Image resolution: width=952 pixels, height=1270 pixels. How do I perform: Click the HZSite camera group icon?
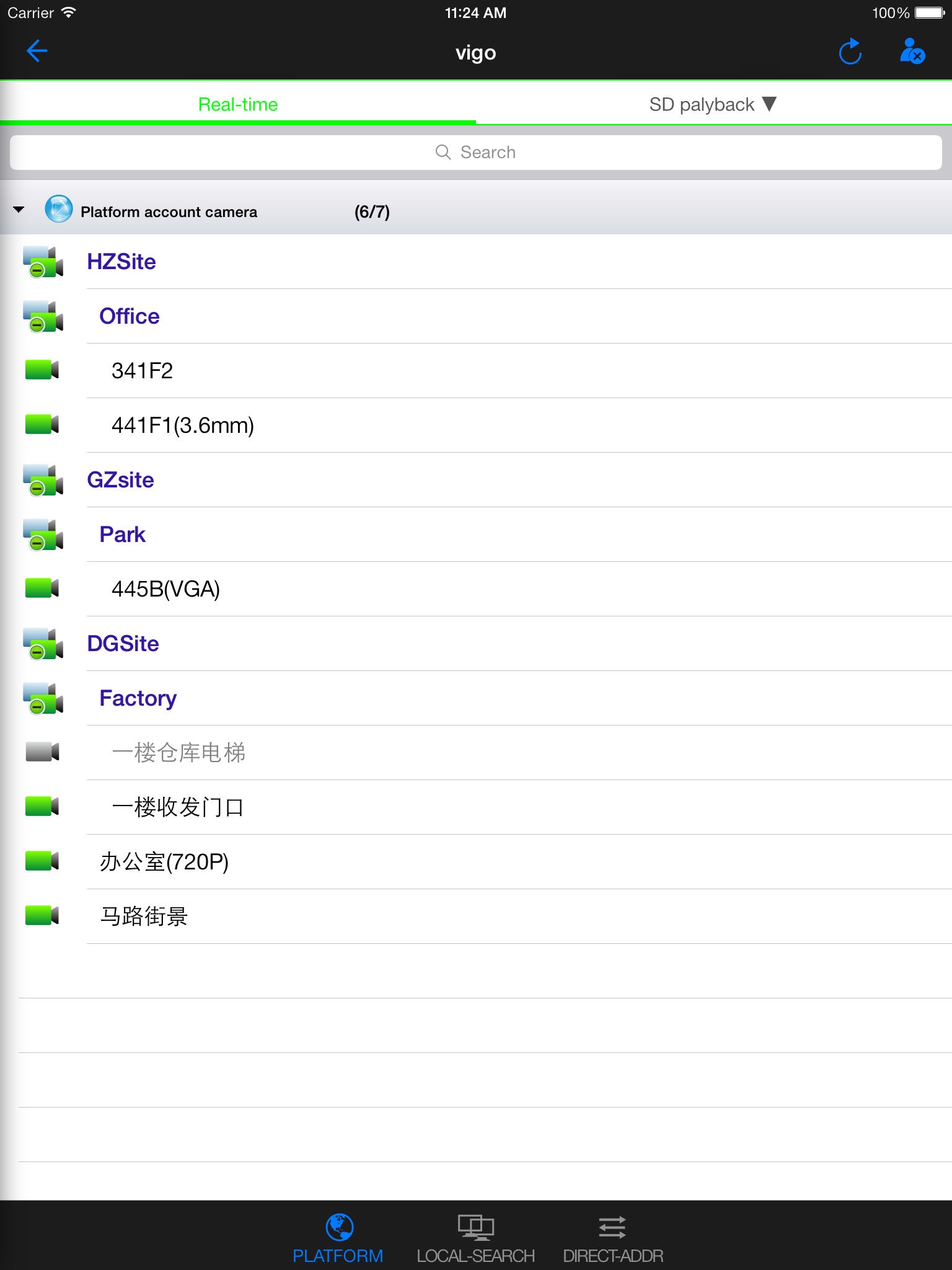43,262
